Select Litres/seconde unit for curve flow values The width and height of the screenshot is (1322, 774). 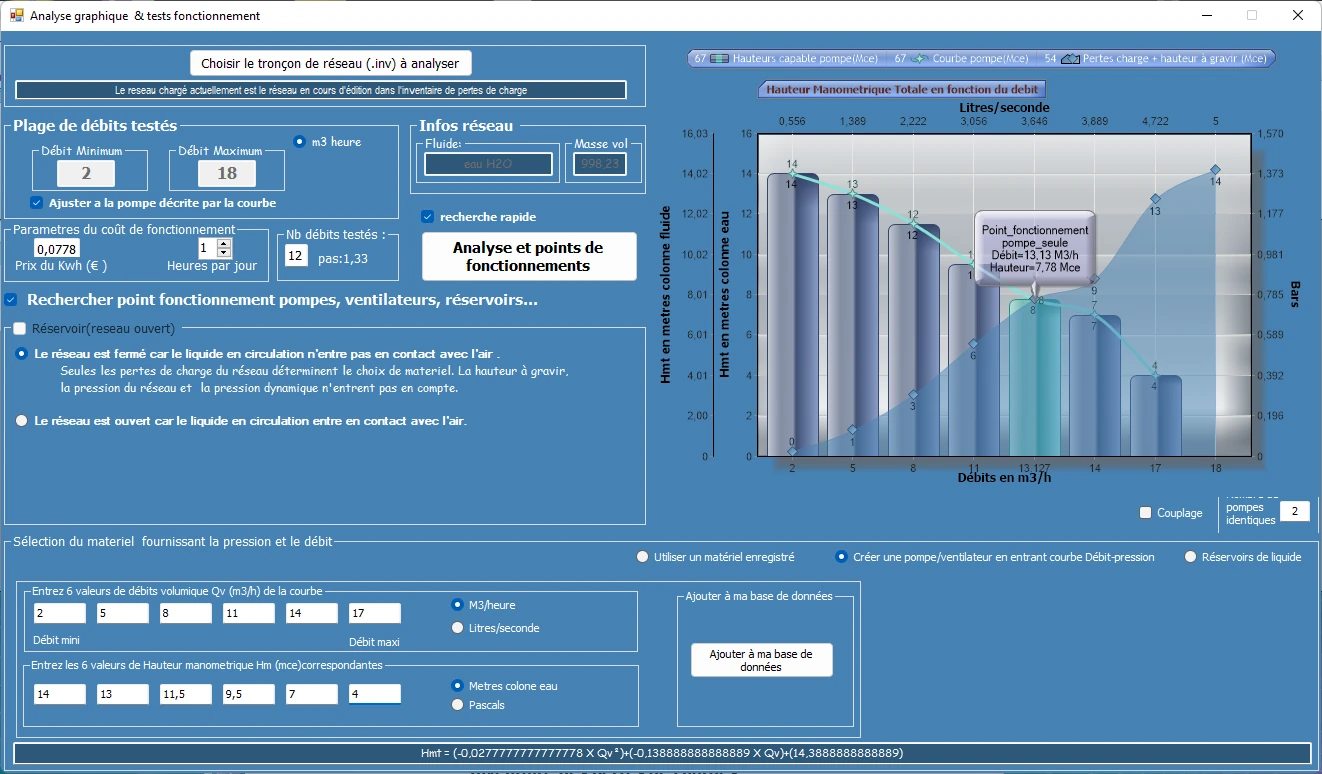458,628
